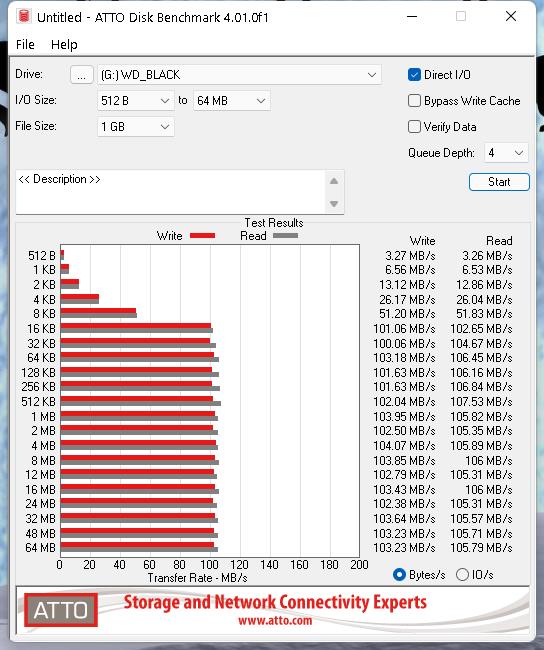This screenshot has width=544, height=650.
Task: Uncheck the Direct I/O checkbox
Action: coord(414,75)
